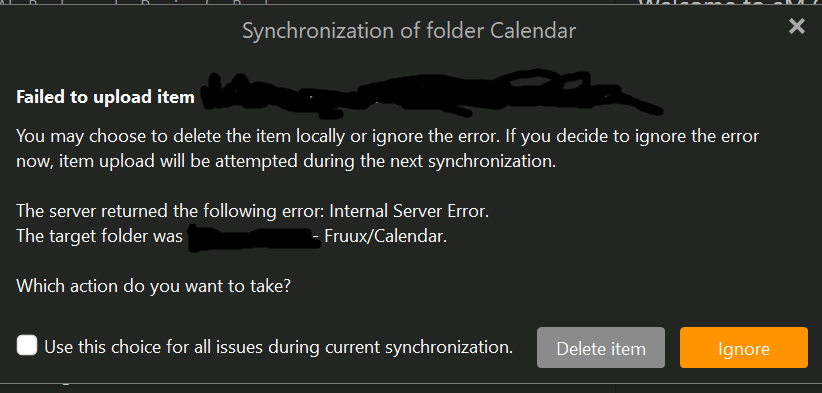Choose the orange Ignore button
This screenshot has height=393, width=822.
click(x=743, y=348)
